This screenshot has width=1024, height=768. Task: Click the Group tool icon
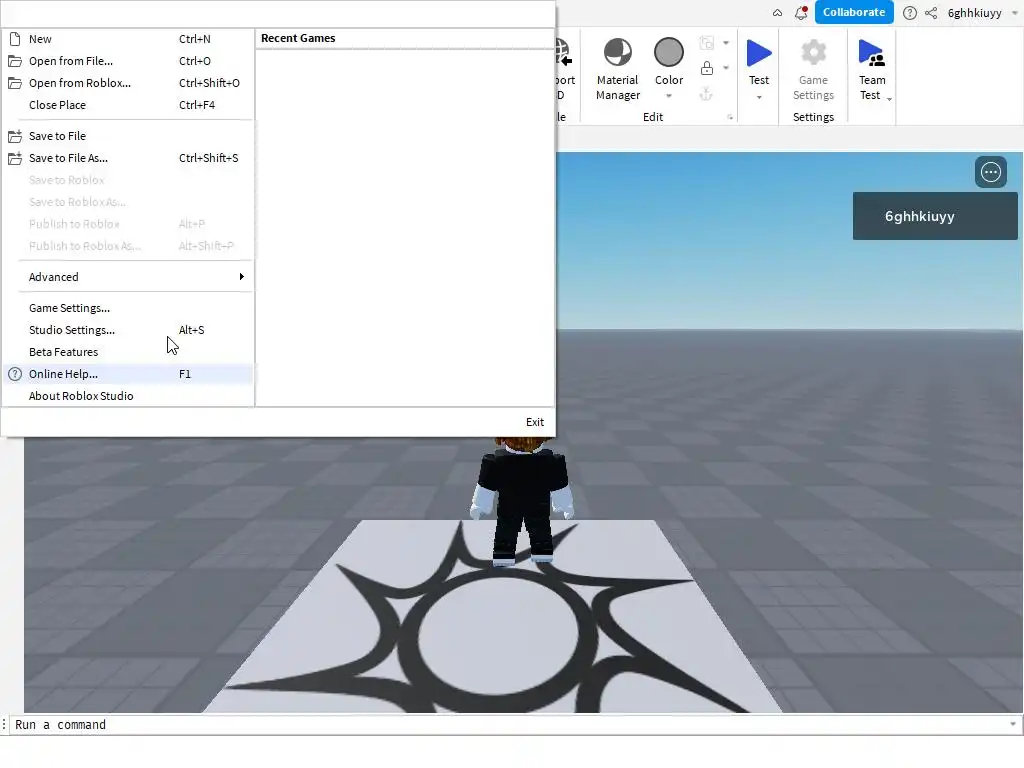707,43
